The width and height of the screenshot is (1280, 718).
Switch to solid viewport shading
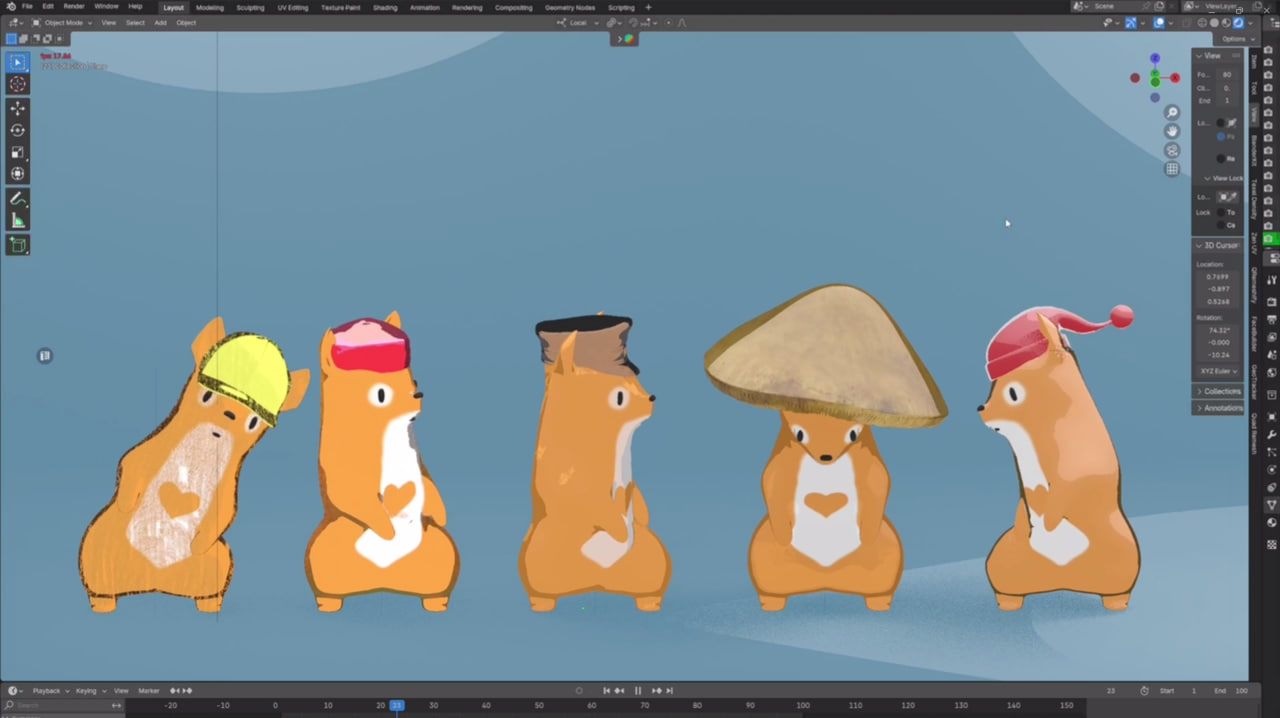click(1215, 22)
